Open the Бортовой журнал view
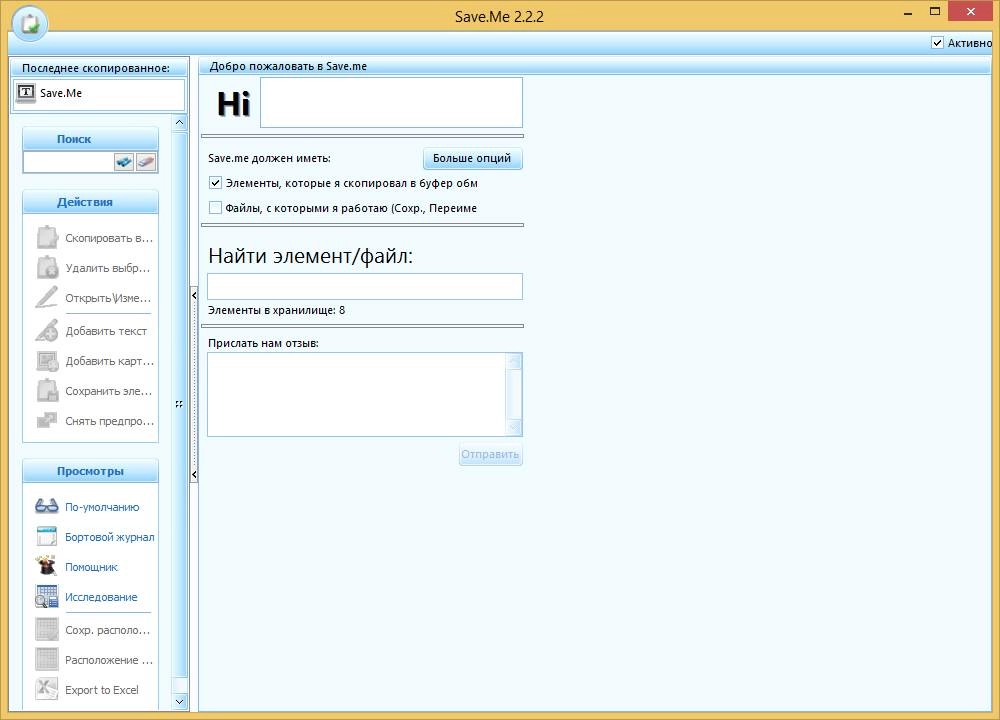This screenshot has height=720, width=1000. click(110, 537)
